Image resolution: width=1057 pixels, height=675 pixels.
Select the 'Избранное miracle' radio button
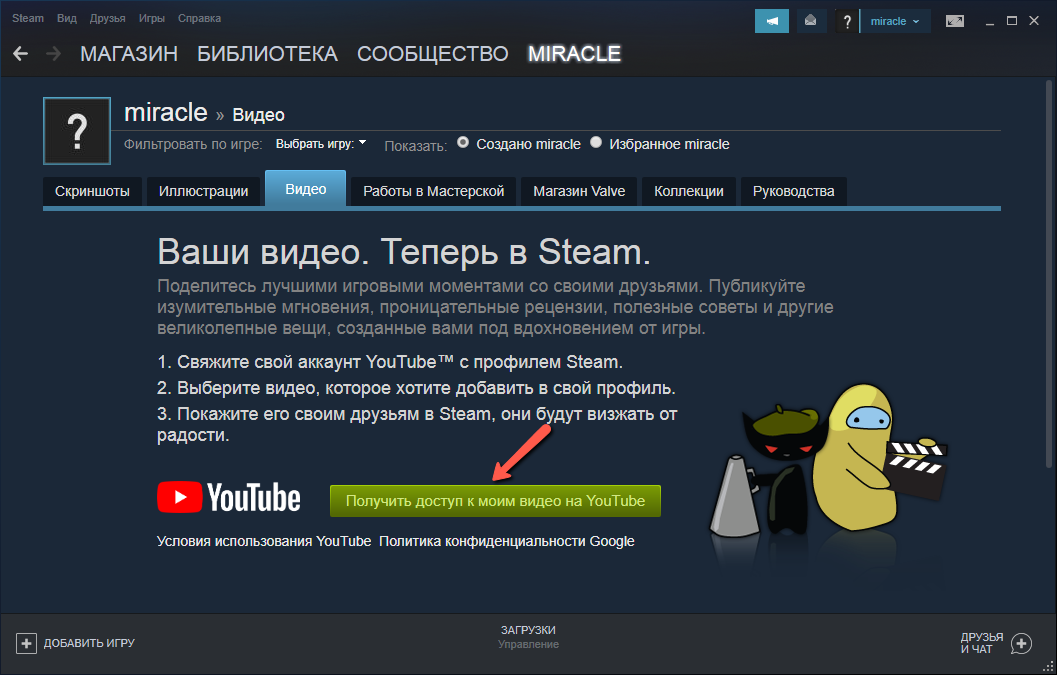596,143
